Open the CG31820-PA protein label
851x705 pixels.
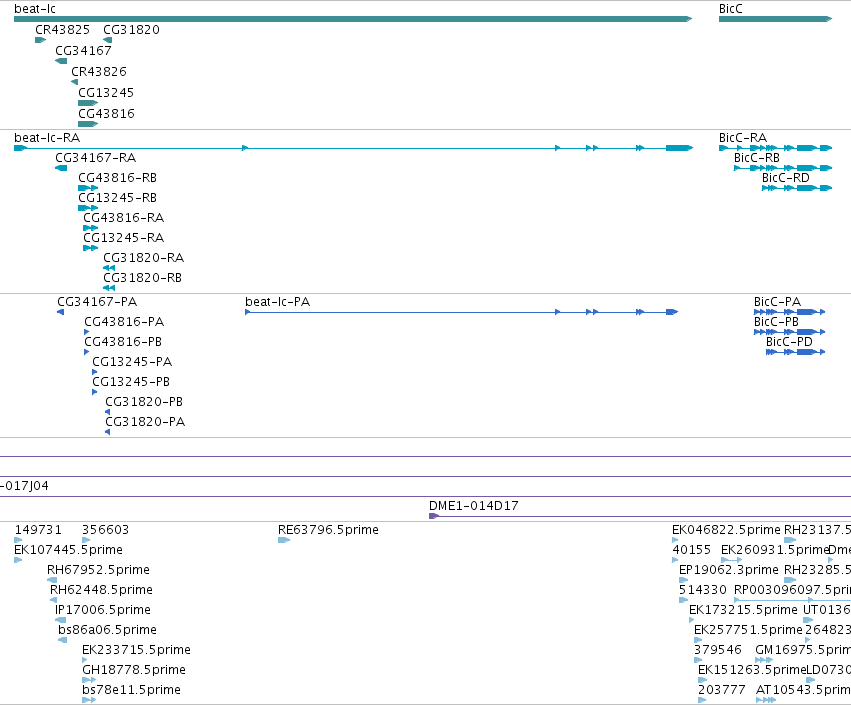pyautogui.click(x=145, y=422)
